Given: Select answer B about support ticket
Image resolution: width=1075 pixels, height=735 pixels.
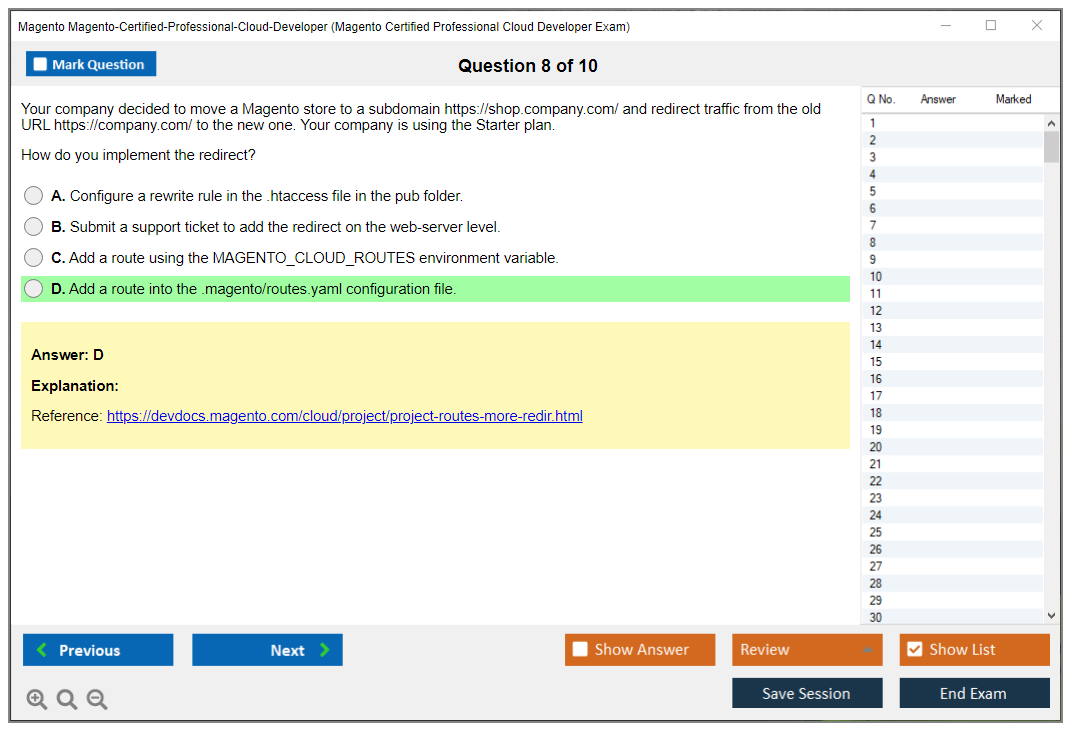Looking at the screenshot, I should (34, 227).
